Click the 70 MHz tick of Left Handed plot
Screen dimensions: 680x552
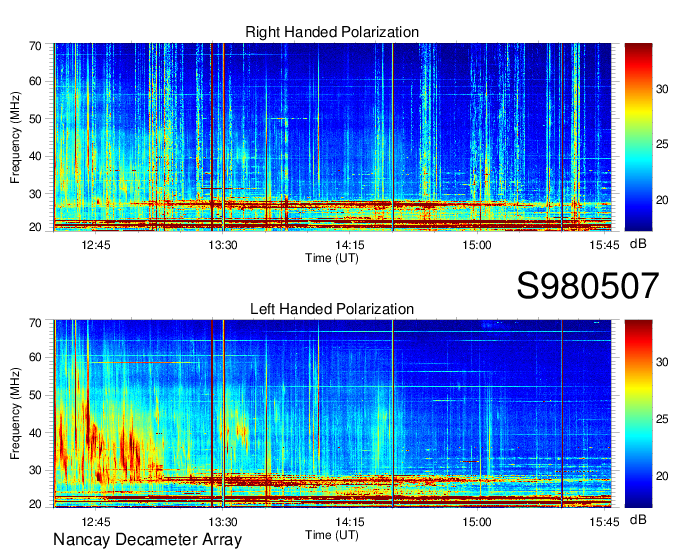(x=35, y=322)
